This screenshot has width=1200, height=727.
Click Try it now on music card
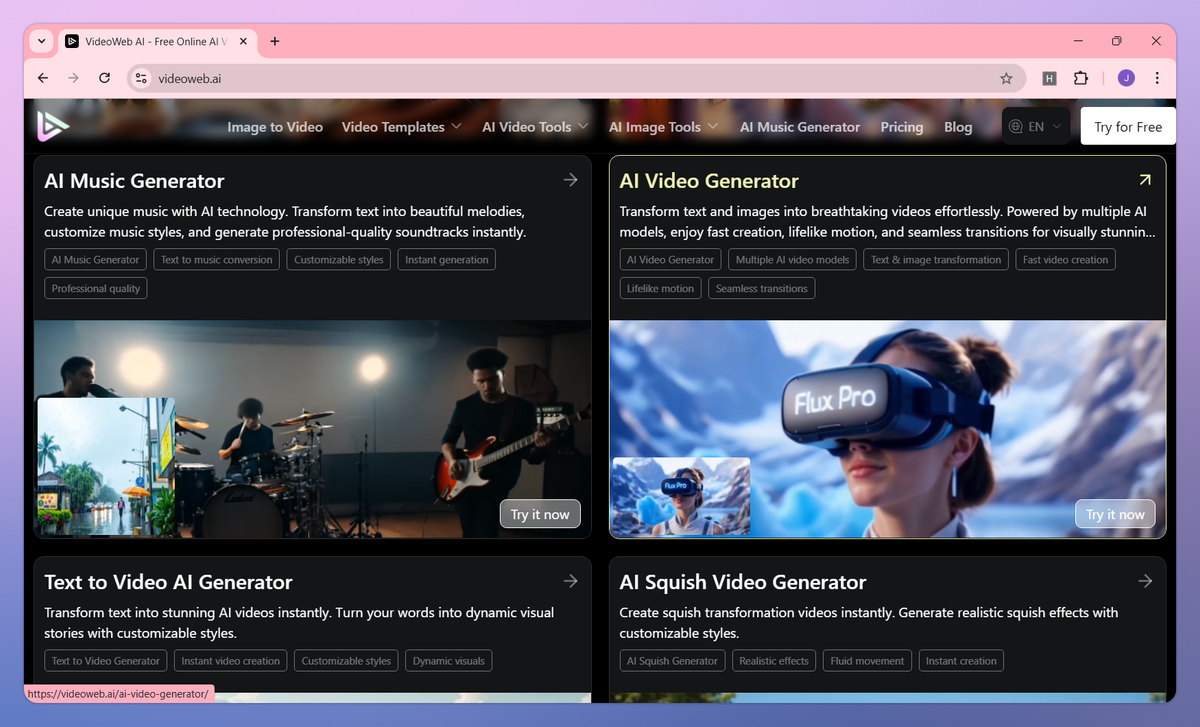tap(540, 514)
